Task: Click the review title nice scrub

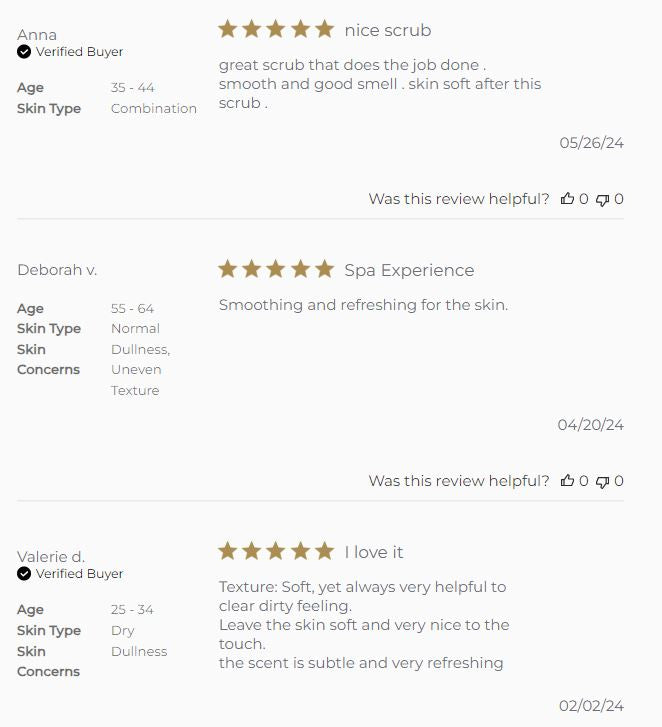Action: [388, 30]
